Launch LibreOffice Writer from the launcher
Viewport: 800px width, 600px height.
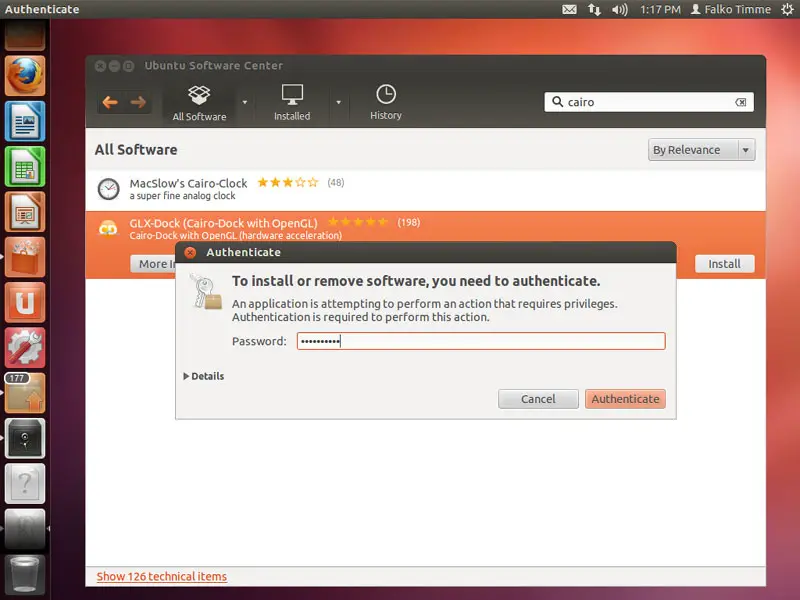(25, 121)
